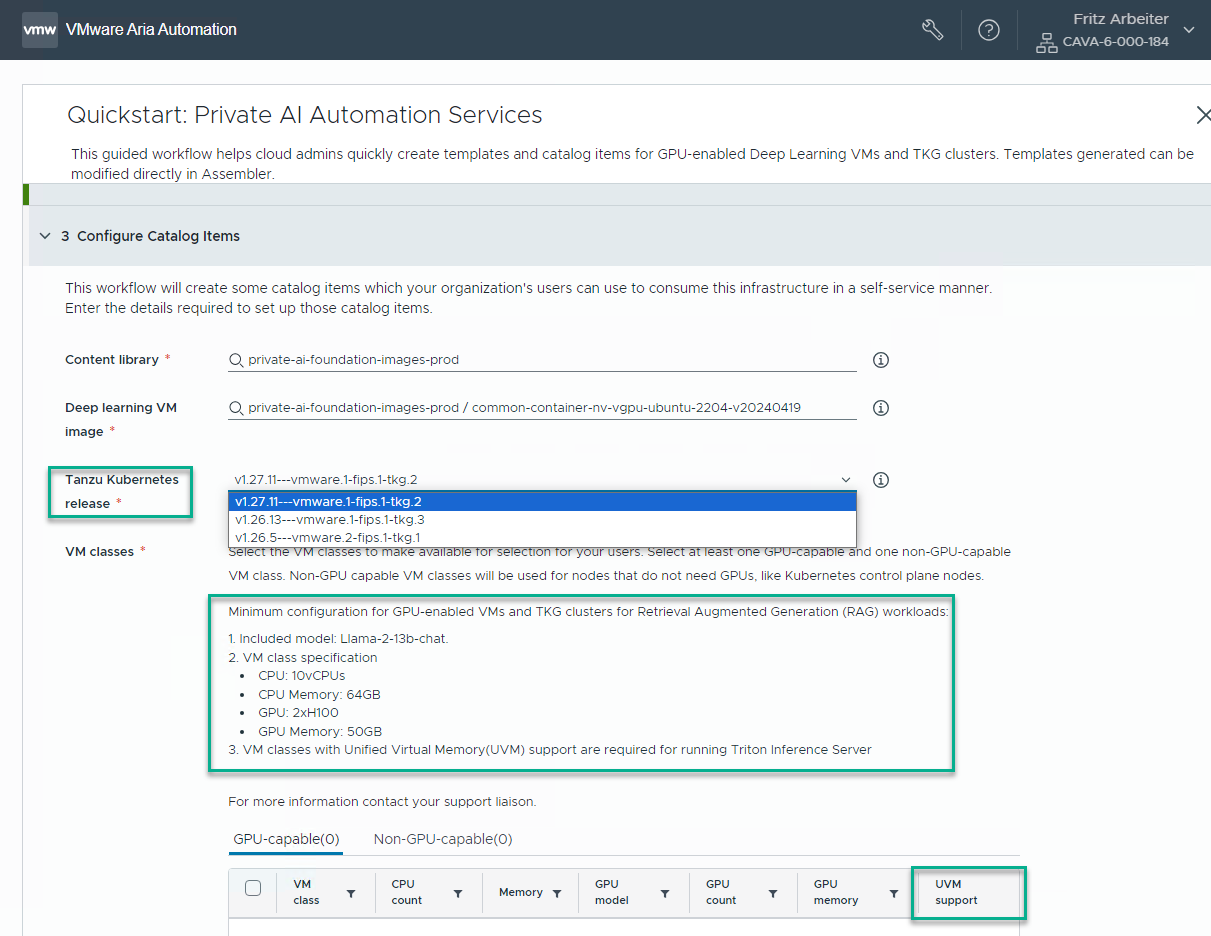Open the help question mark icon
The width and height of the screenshot is (1211, 936).
[x=989, y=30]
